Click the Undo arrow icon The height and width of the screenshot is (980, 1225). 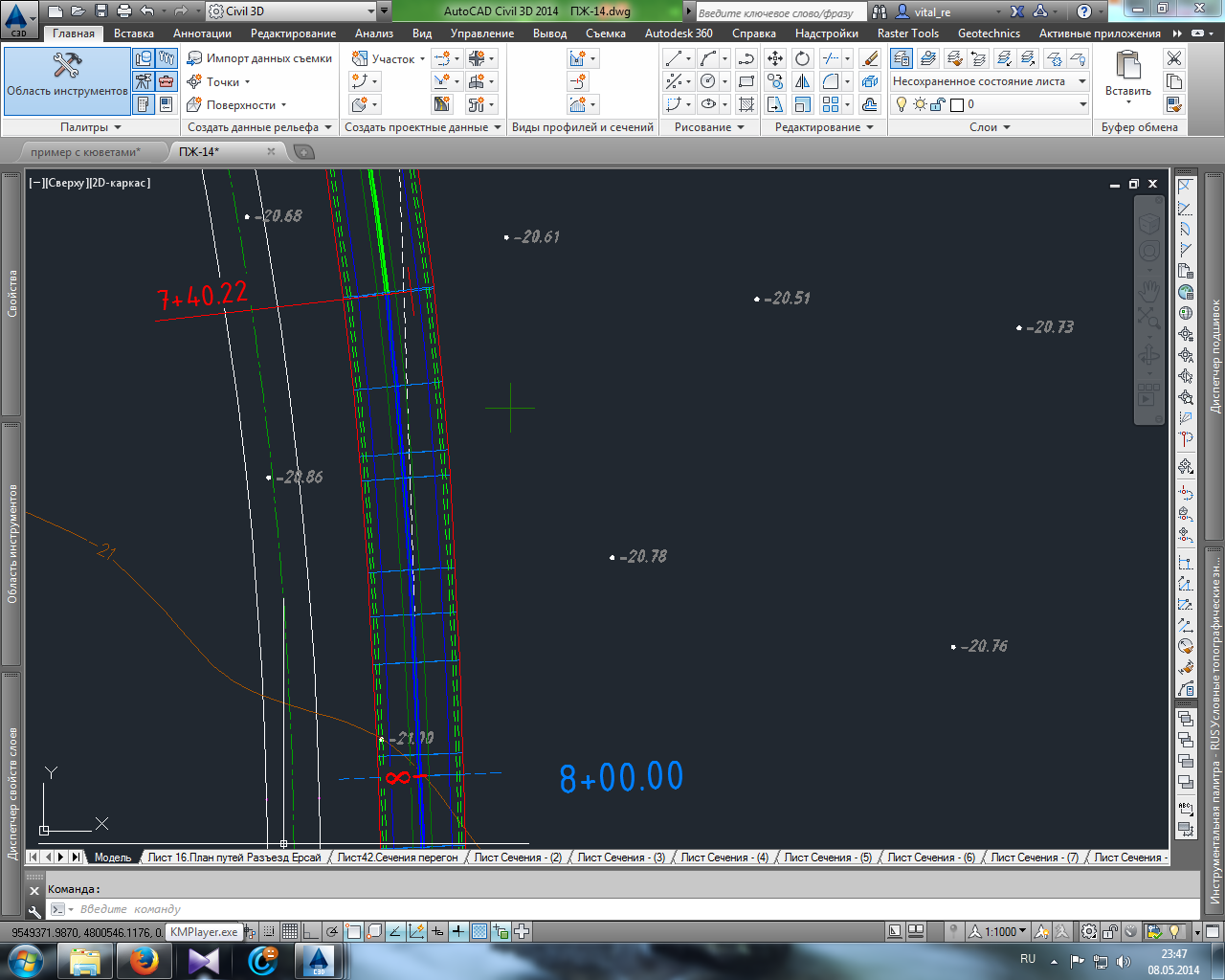pyautogui.click(x=146, y=11)
